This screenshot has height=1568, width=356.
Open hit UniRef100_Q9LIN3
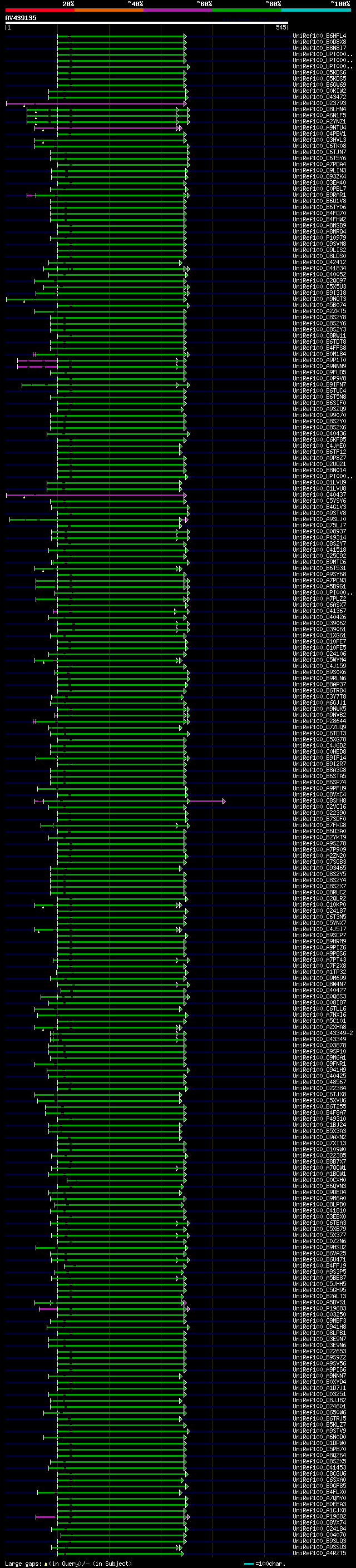(319, 170)
